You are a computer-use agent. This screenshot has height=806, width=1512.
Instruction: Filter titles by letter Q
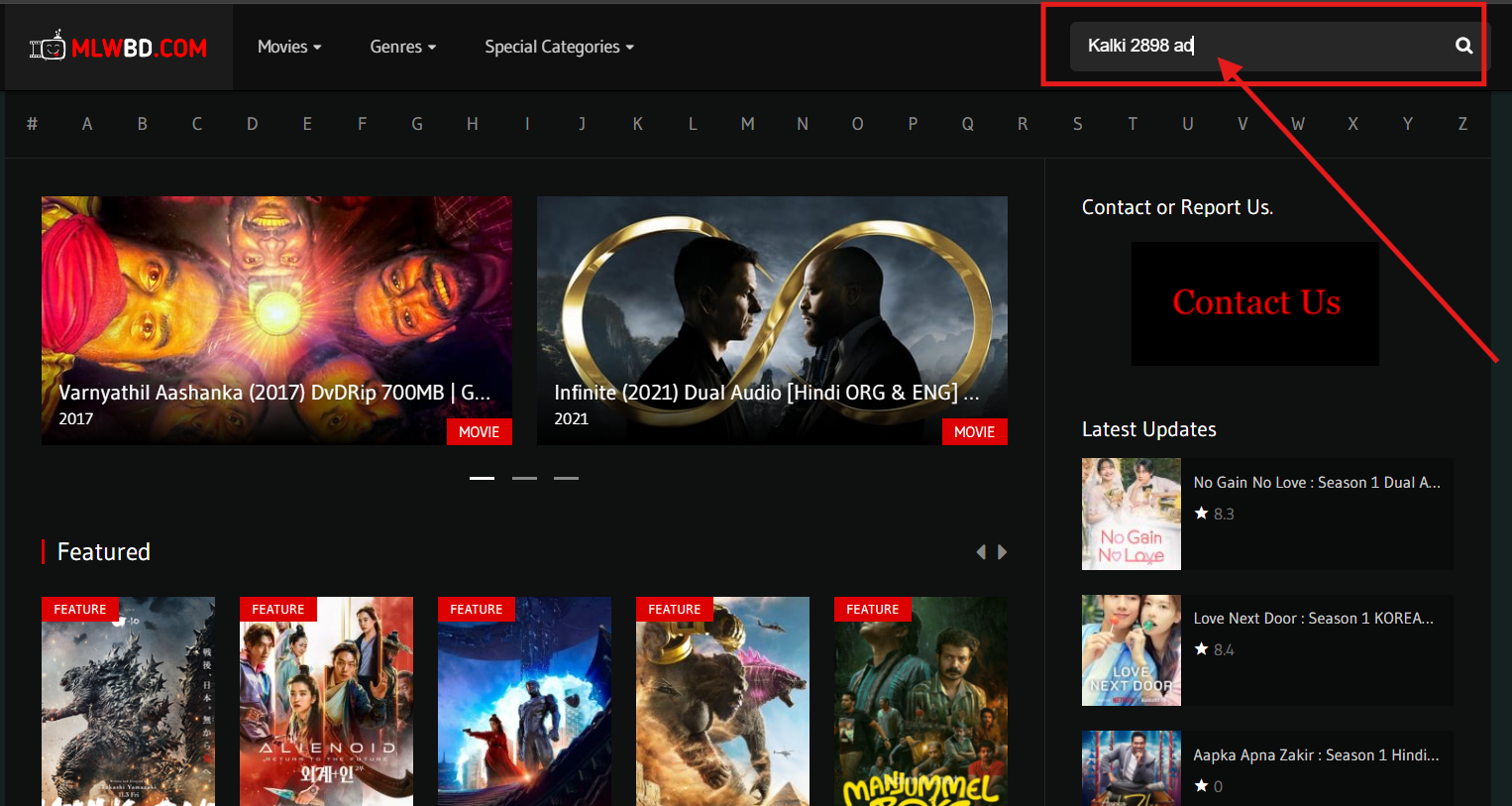967,124
